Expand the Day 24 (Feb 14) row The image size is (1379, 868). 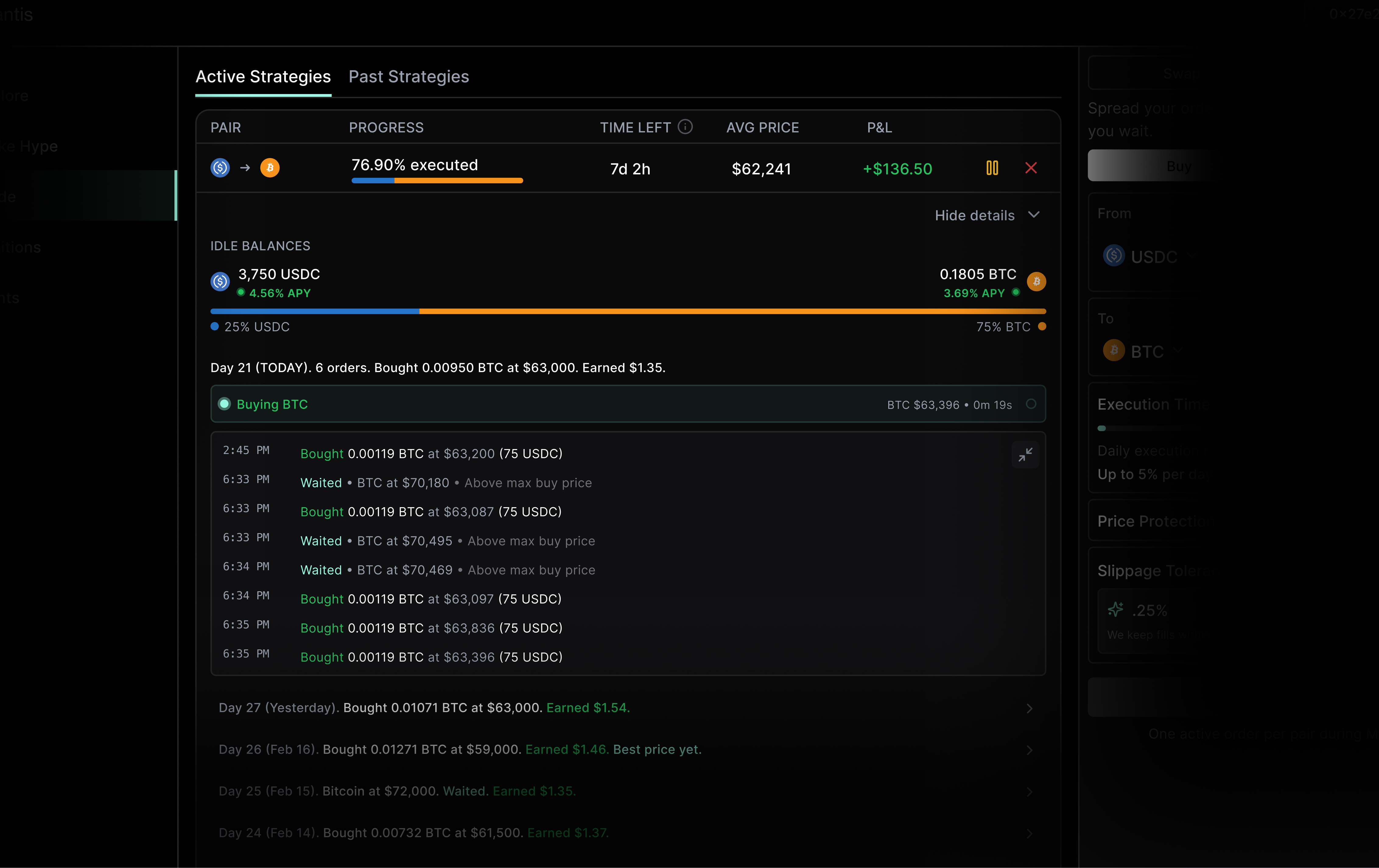tap(628, 833)
